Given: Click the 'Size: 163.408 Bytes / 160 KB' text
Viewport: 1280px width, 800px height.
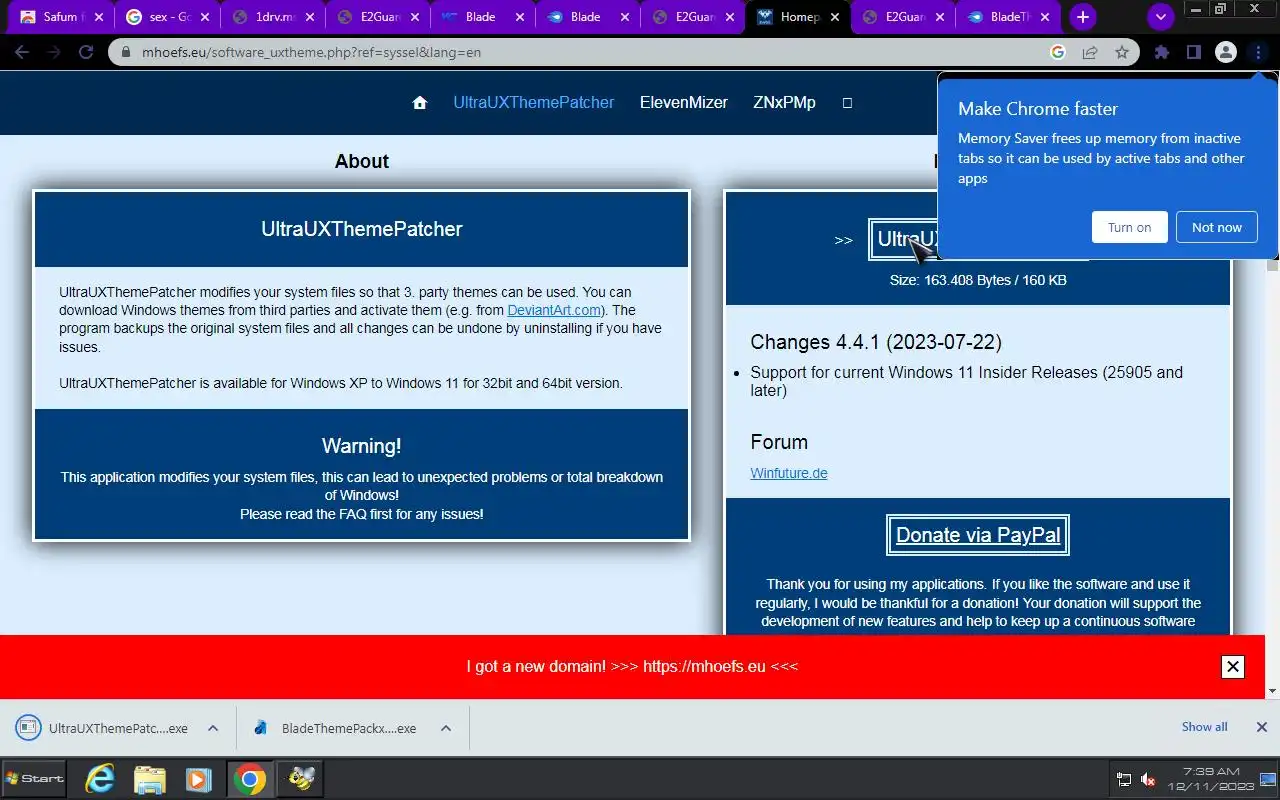Looking at the screenshot, I should 978,280.
